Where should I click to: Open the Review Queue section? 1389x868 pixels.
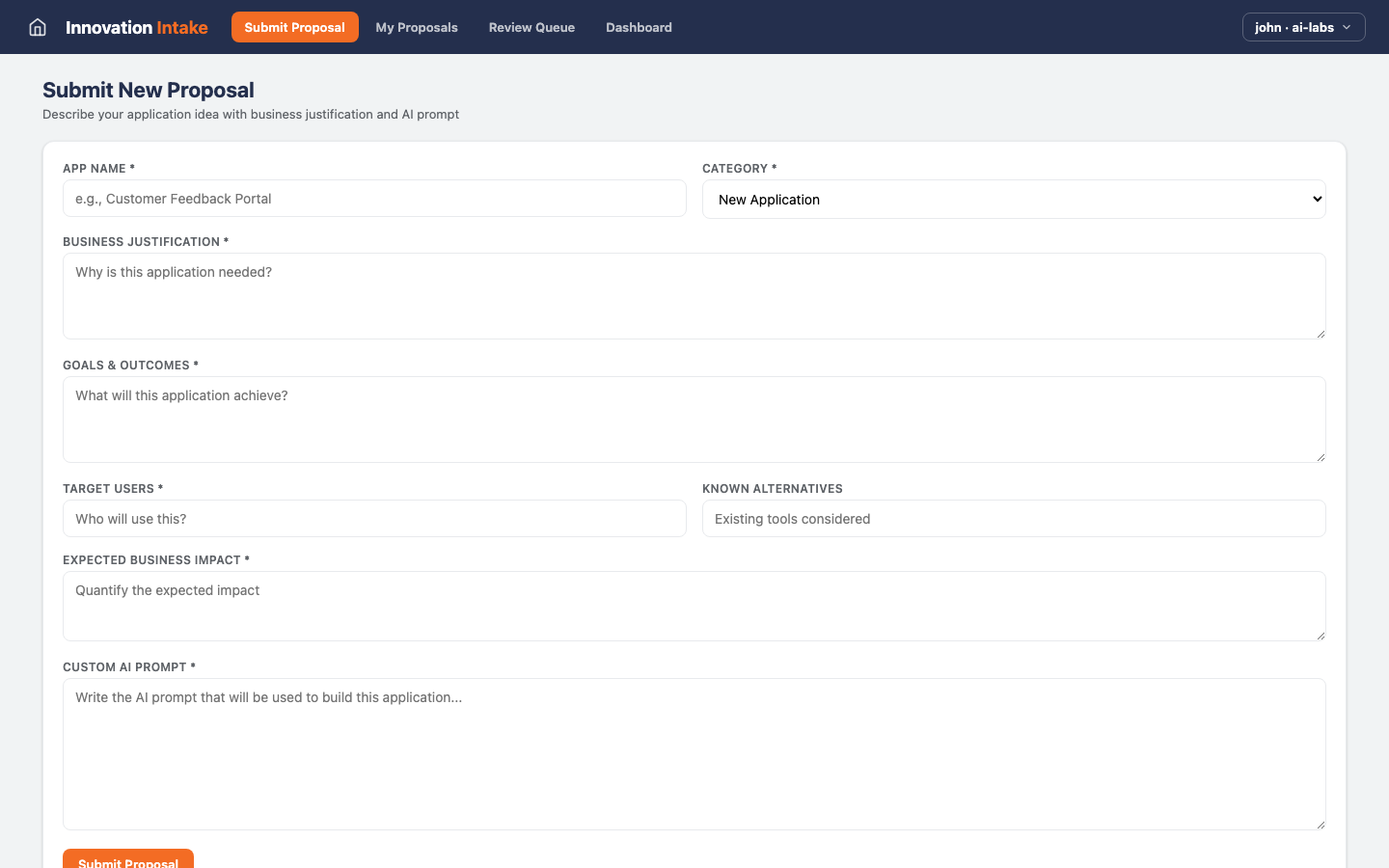pyautogui.click(x=531, y=27)
